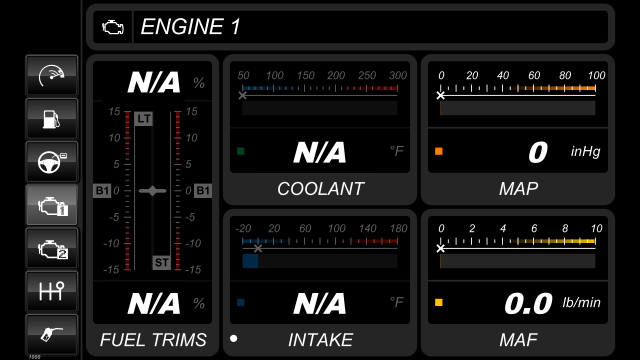The image size is (640, 360).
Task: Click the coolant N/A reading
Action: click(320, 153)
